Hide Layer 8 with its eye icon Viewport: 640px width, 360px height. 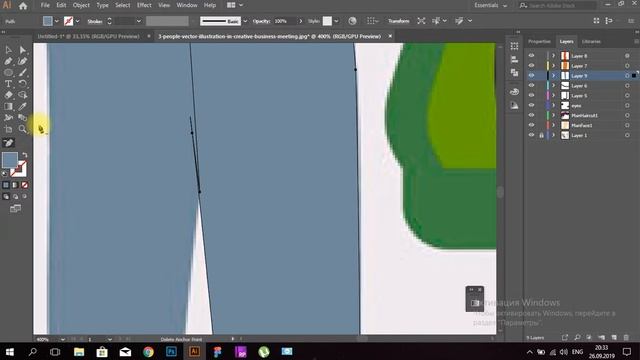[x=531, y=56]
